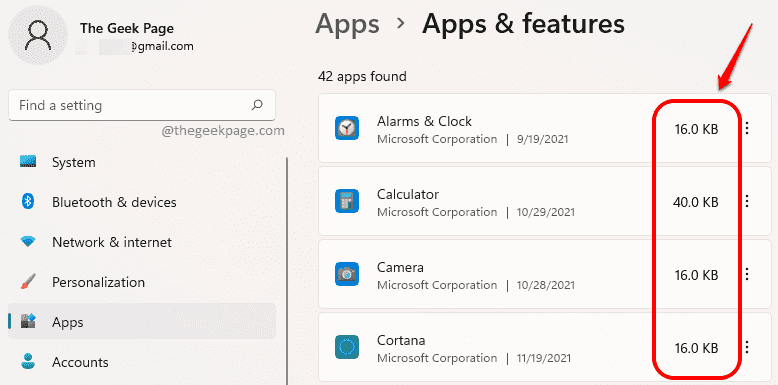Click the 10/29/2021 install date

[546, 212]
